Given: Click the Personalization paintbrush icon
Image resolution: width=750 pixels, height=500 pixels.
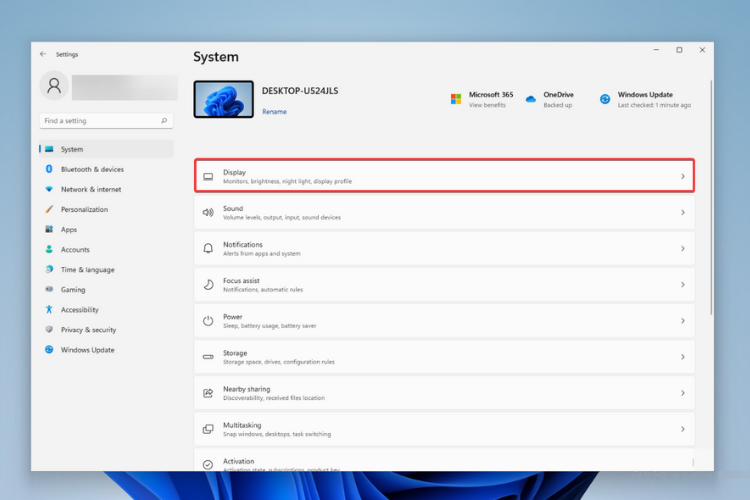Looking at the screenshot, I should [48, 210].
